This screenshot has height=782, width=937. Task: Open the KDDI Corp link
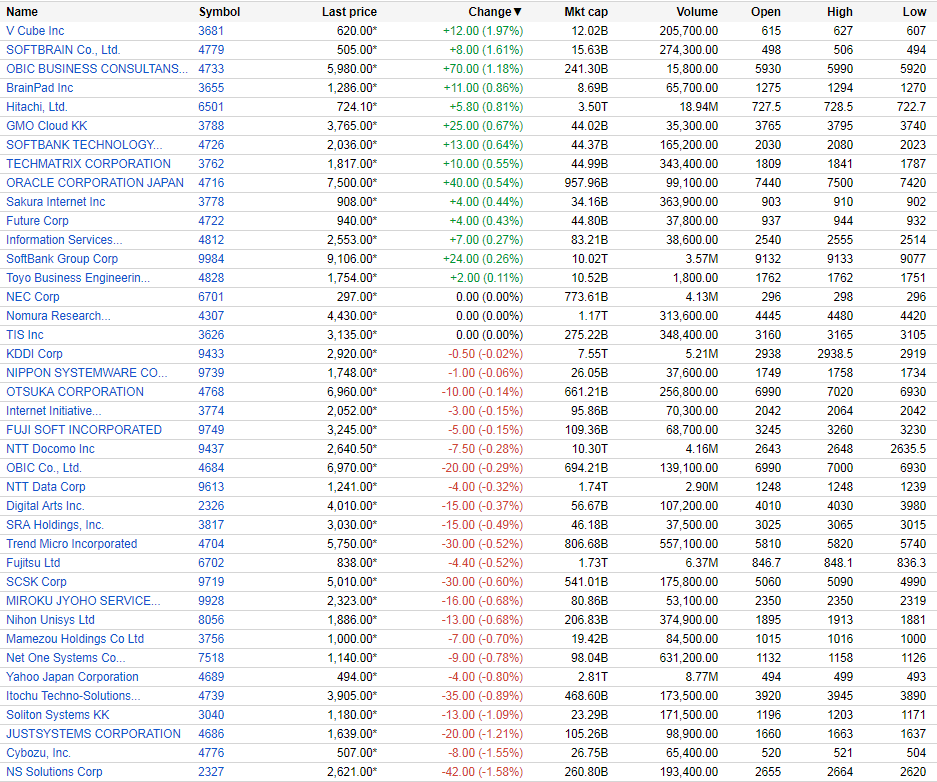tap(34, 354)
